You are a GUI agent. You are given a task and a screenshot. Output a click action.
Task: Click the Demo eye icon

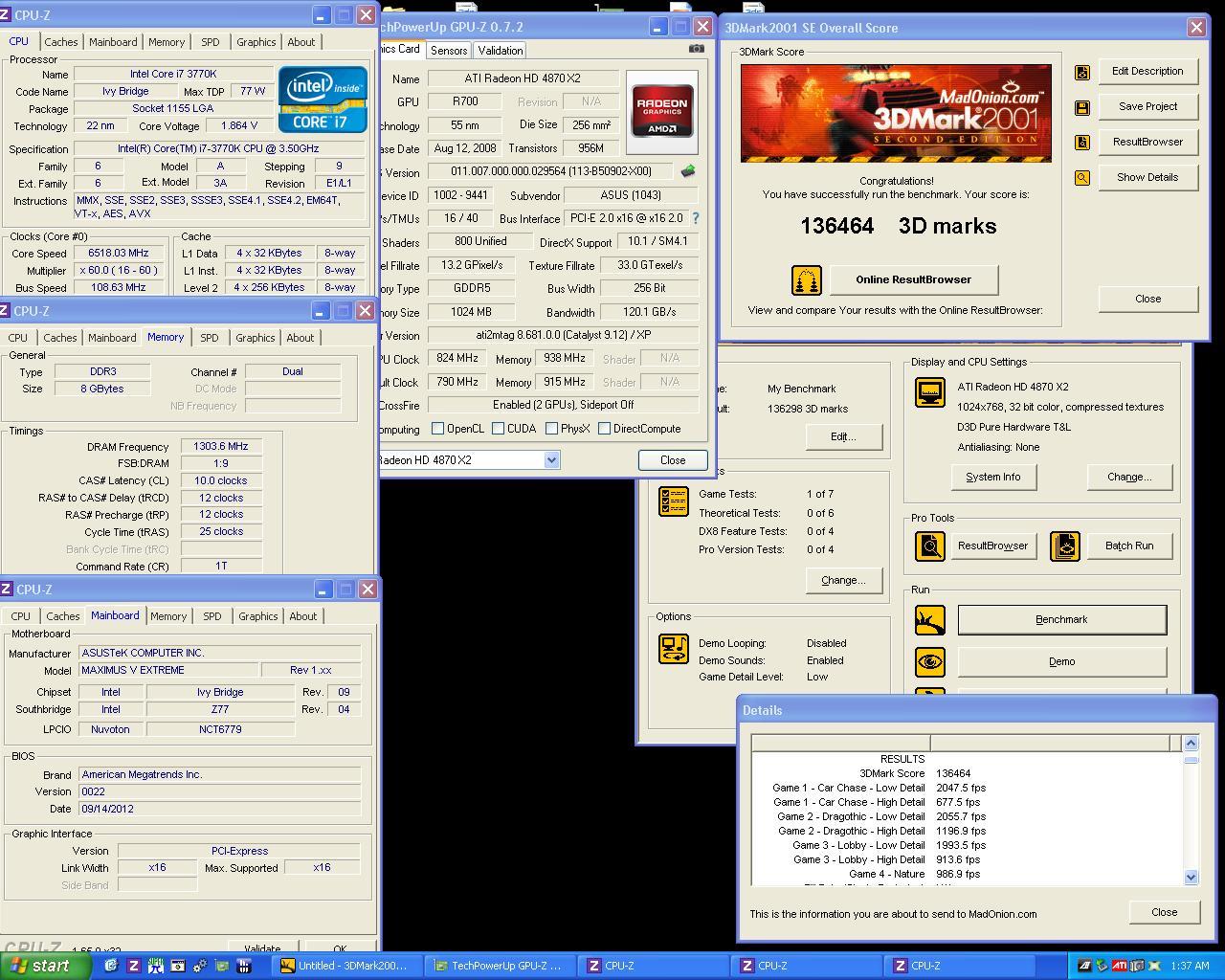point(929,662)
